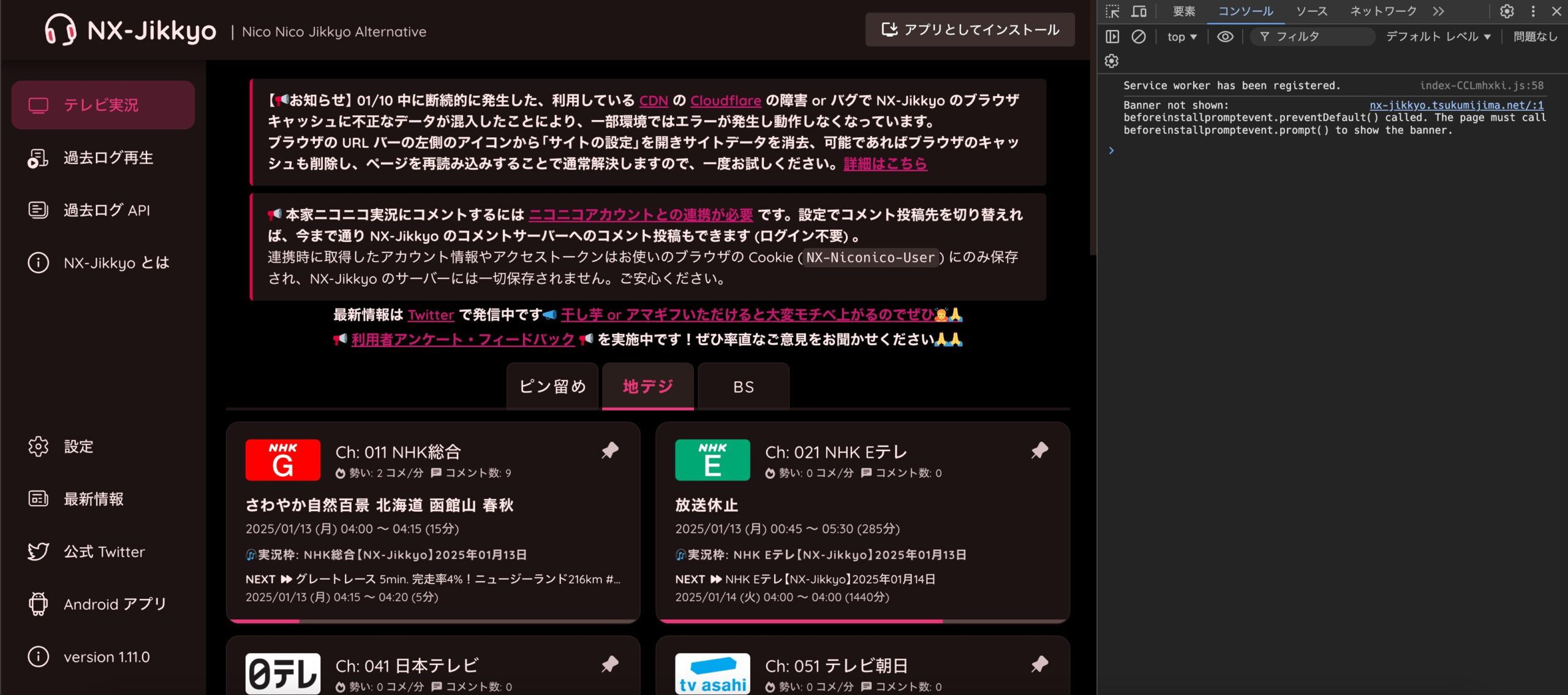The image size is (1568, 695).
Task: Open the nx-jikkyo.tsukumijima.net/:1 source link
Action: [1457, 105]
